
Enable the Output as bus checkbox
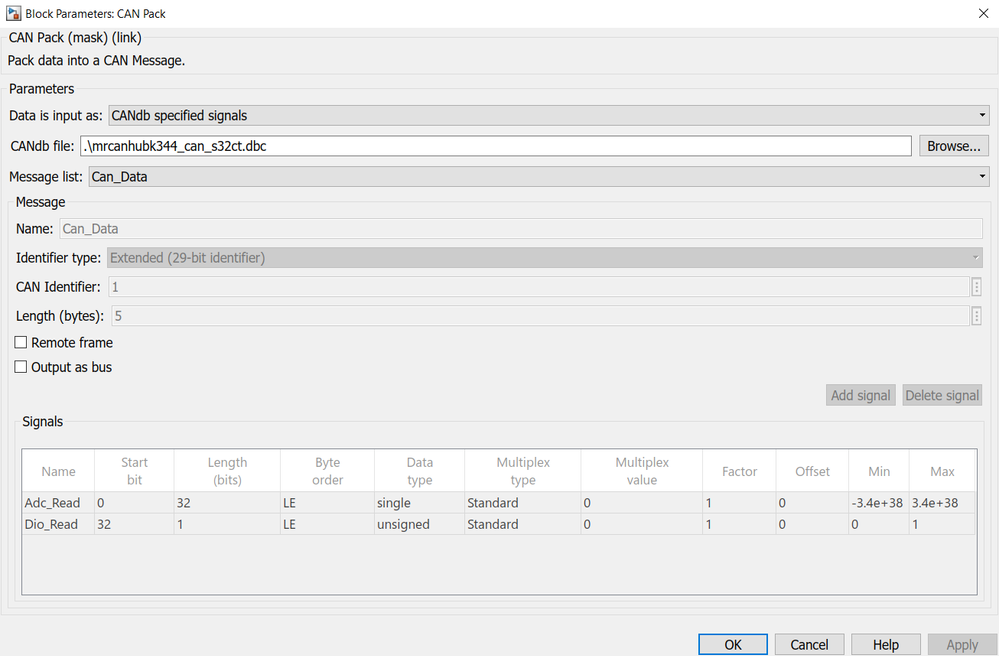(21, 367)
